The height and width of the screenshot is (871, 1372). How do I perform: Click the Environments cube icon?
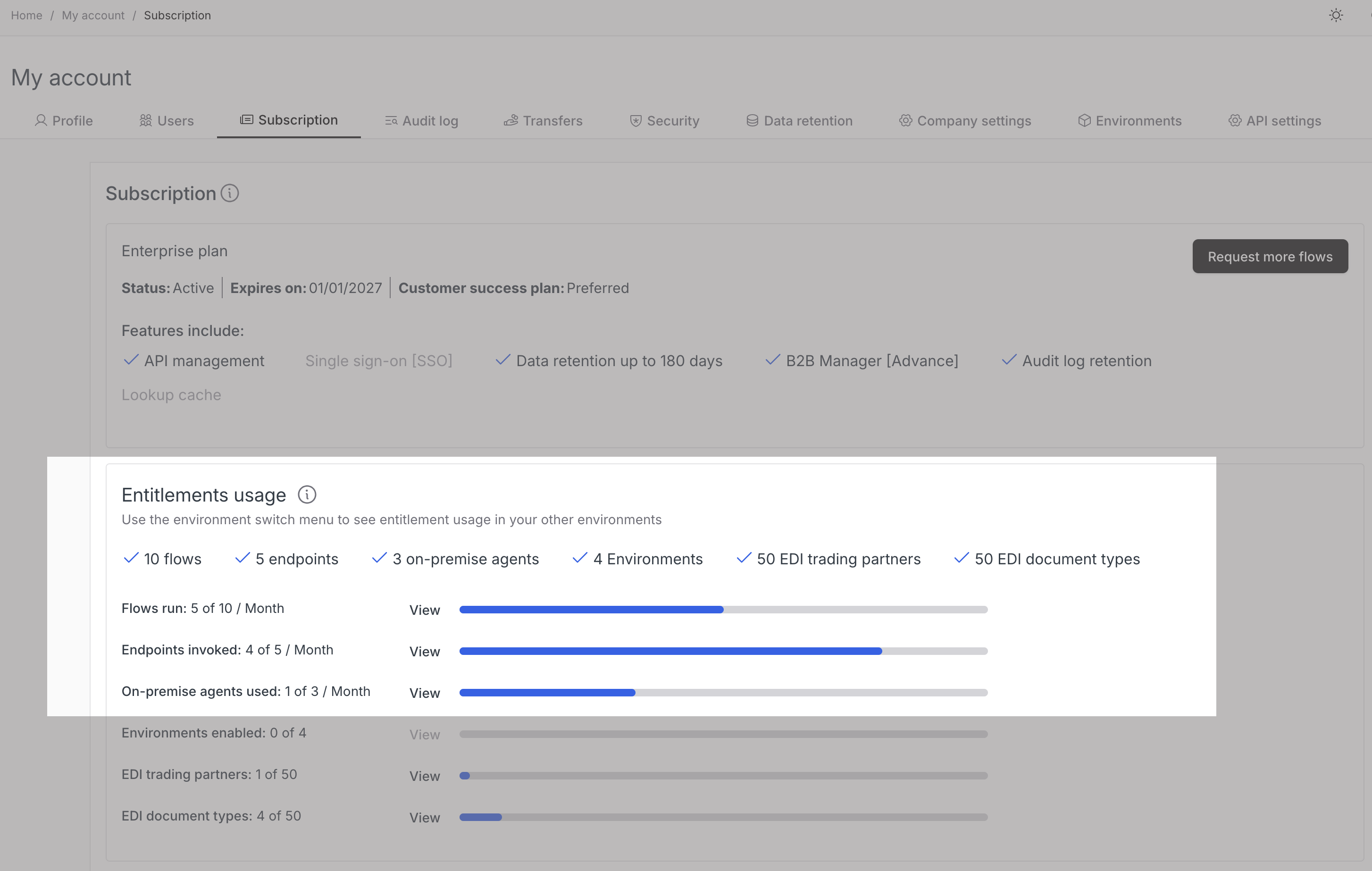pos(1084,121)
